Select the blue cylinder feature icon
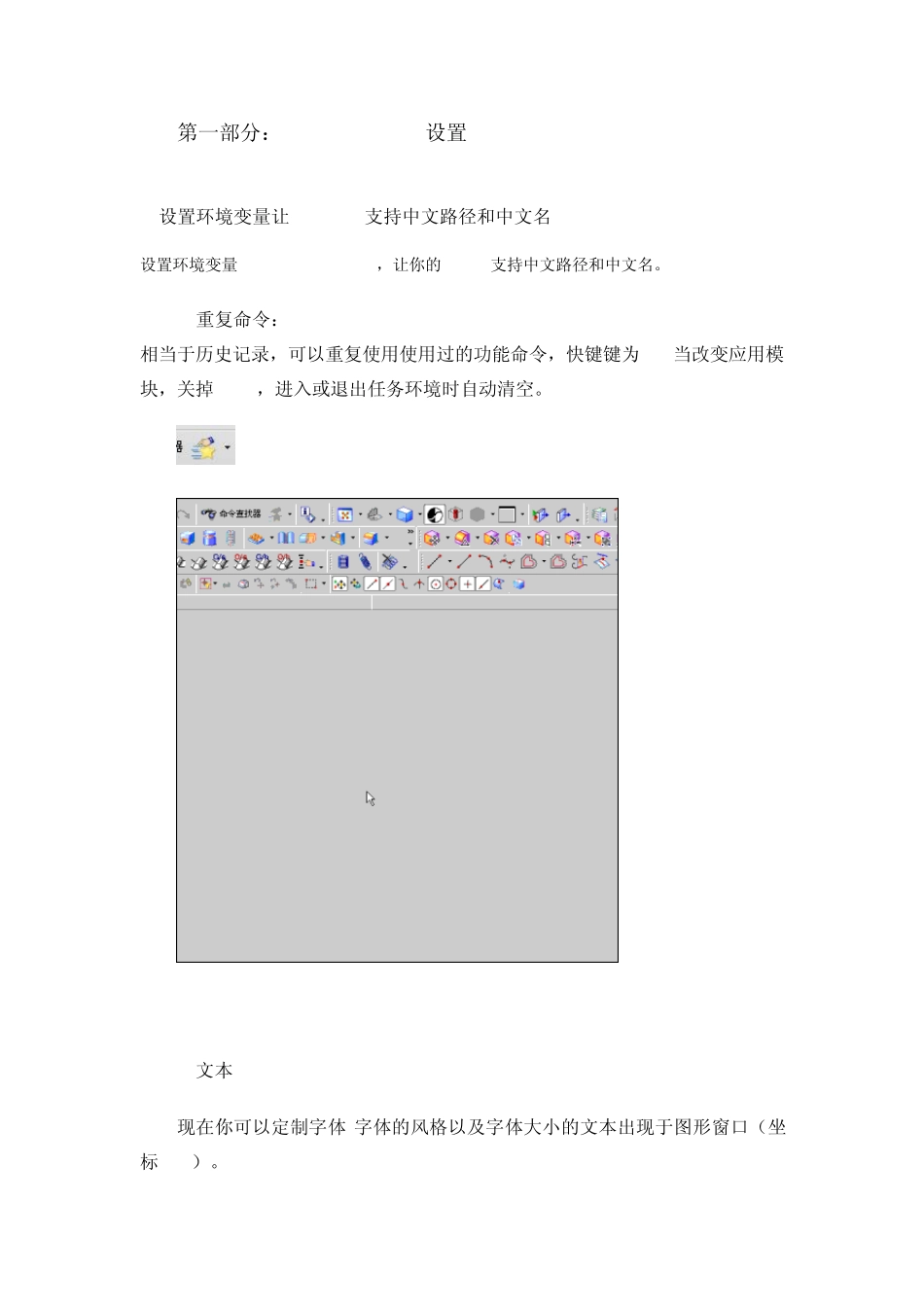The height and width of the screenshot is (1307, 924). [210, 538]
